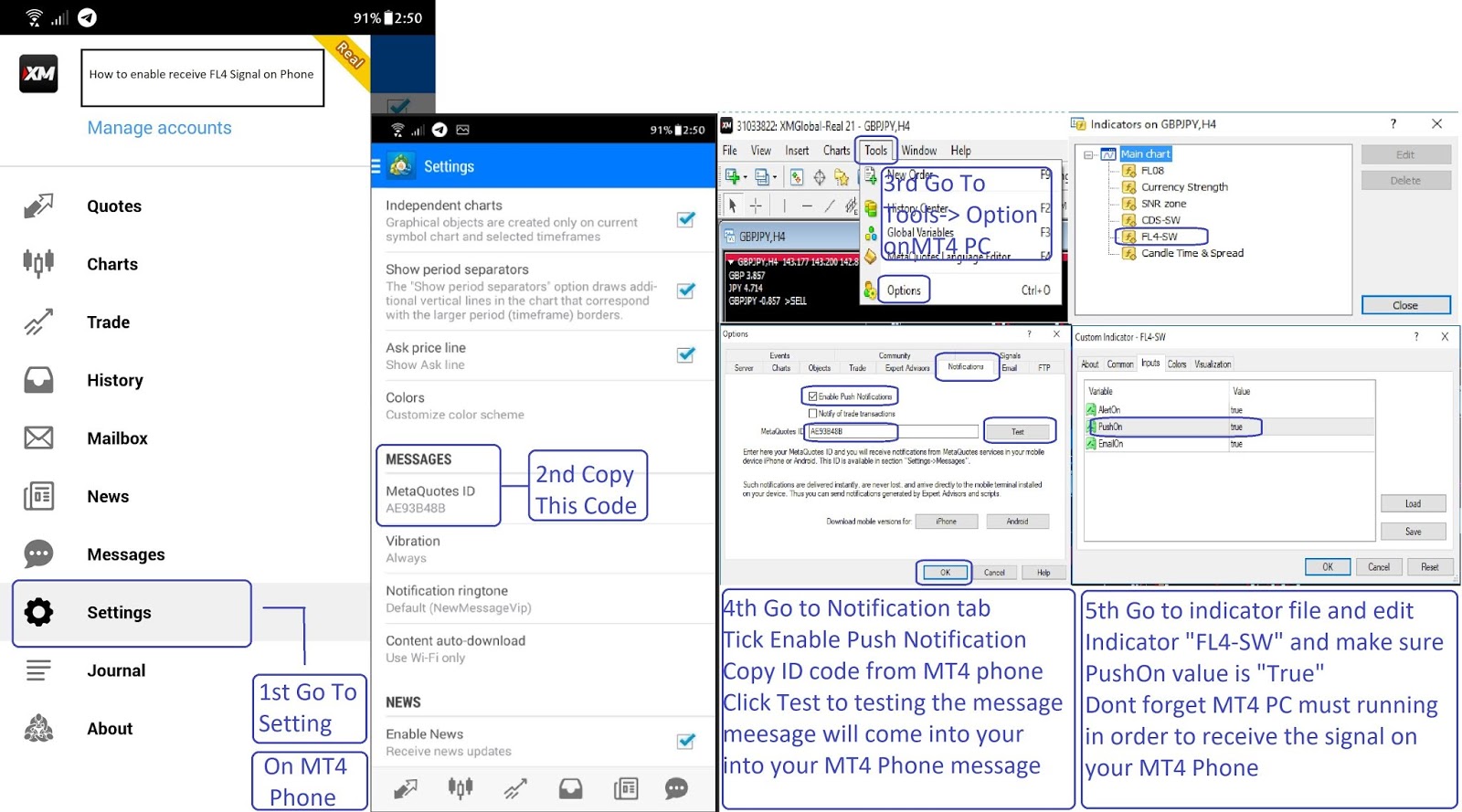1462x812 pixels.
Task: Toggle Enable News checkbox
Action: tap(686, 741)
